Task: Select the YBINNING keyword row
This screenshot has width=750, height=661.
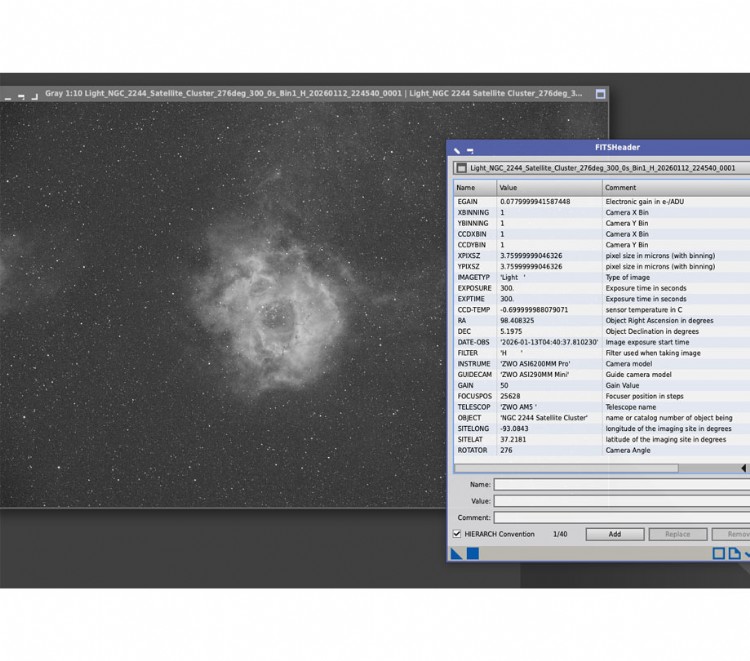Action: pyautogui.click(x=602, y=223)
